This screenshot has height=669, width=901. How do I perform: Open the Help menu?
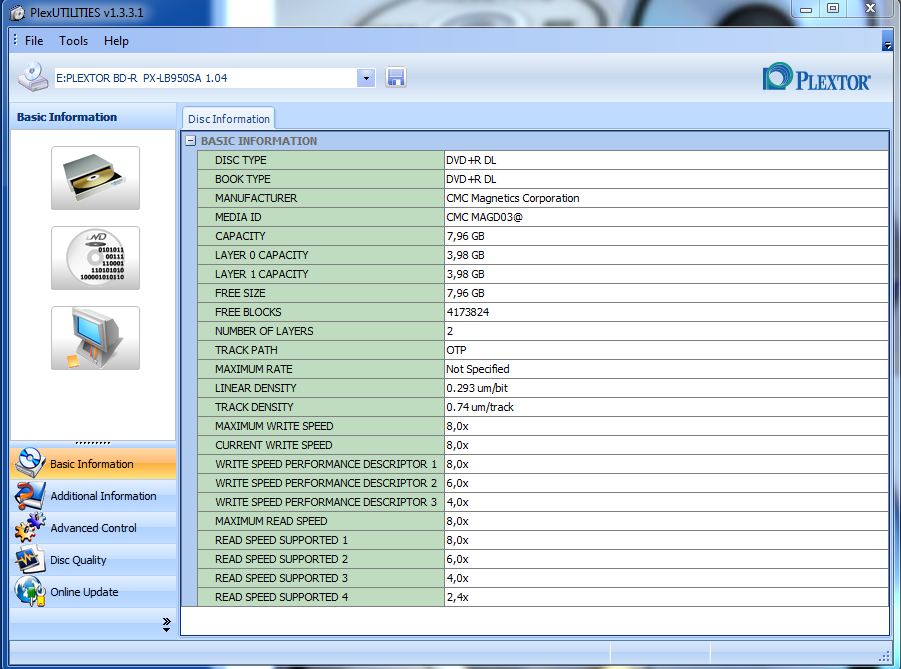coord(116,41)
